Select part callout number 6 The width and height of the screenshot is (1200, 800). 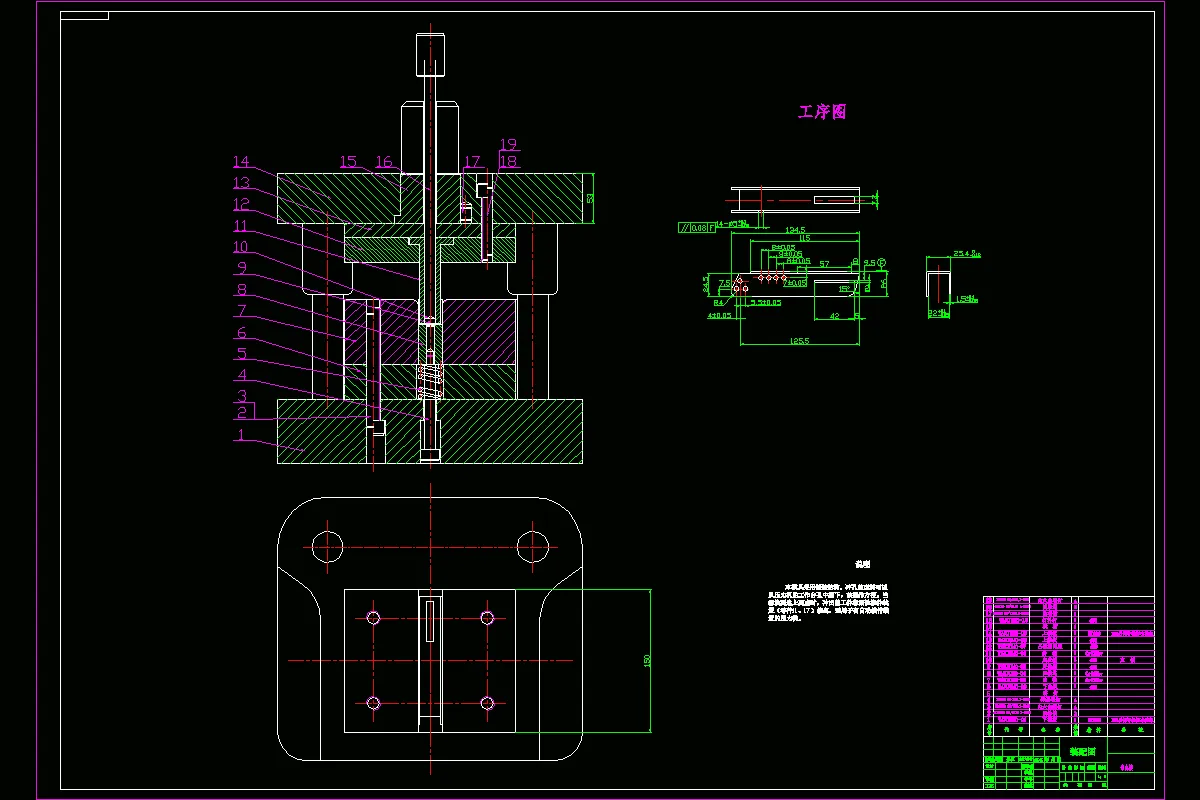241,333
